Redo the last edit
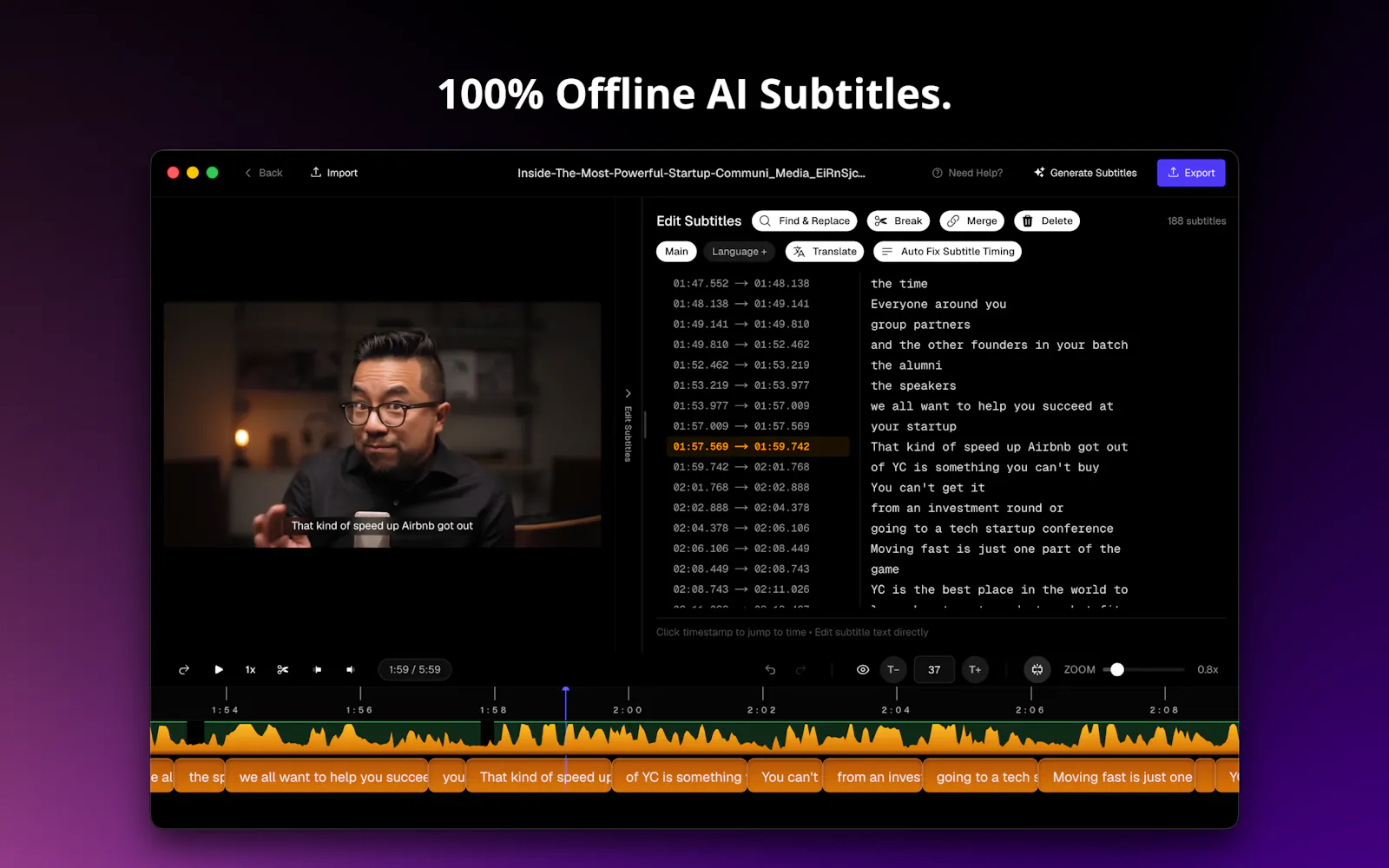The width and height of the screenshot is (1389, 868). [801, 669]
